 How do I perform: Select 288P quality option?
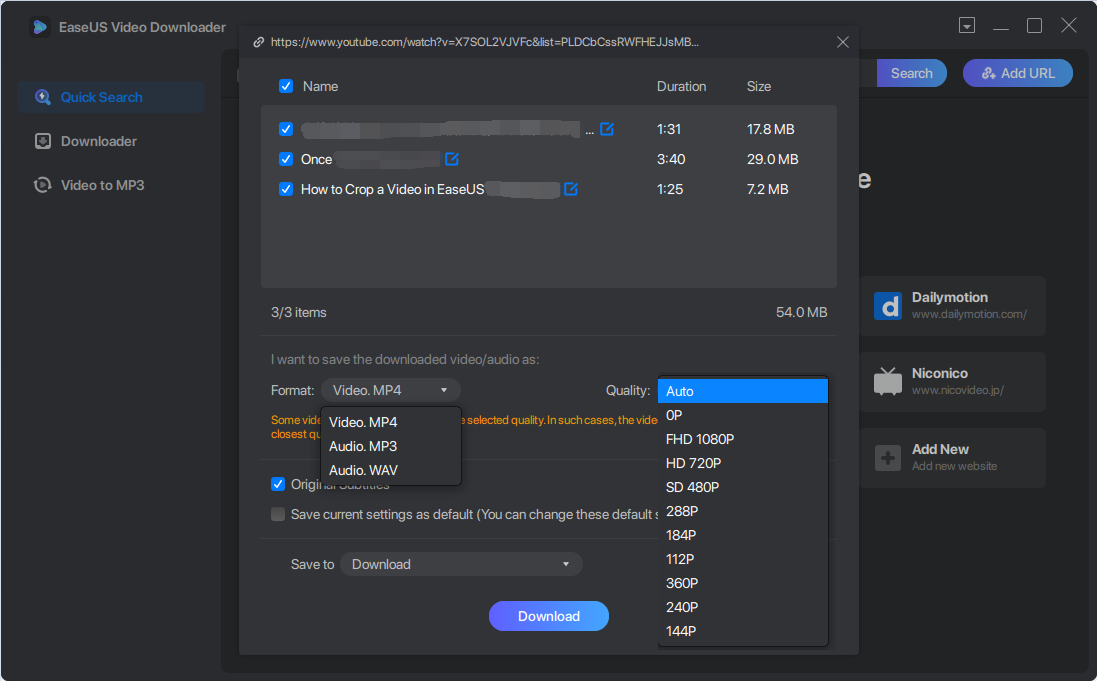coord(743,511)
